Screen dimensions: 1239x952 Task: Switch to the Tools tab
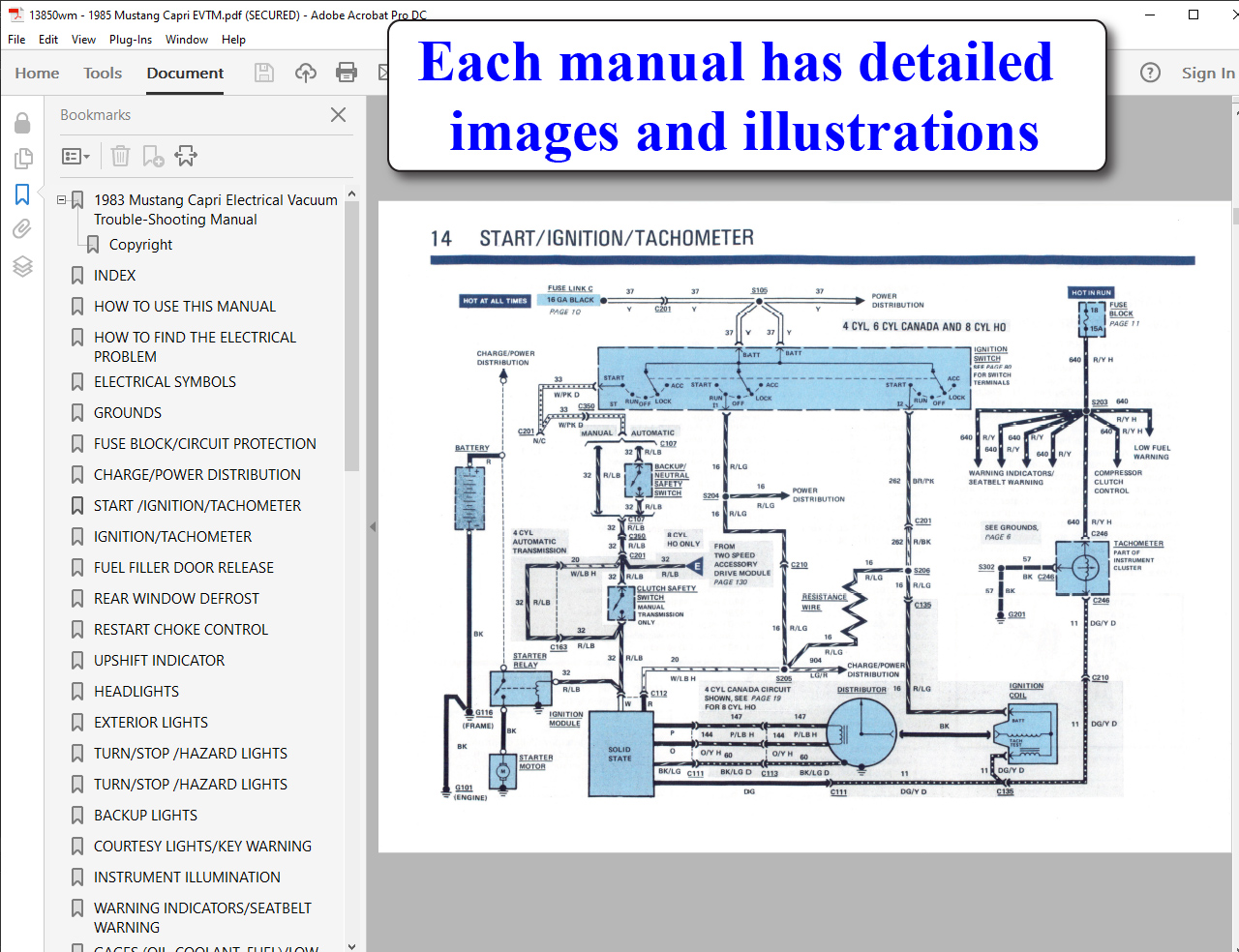[103, 74]
